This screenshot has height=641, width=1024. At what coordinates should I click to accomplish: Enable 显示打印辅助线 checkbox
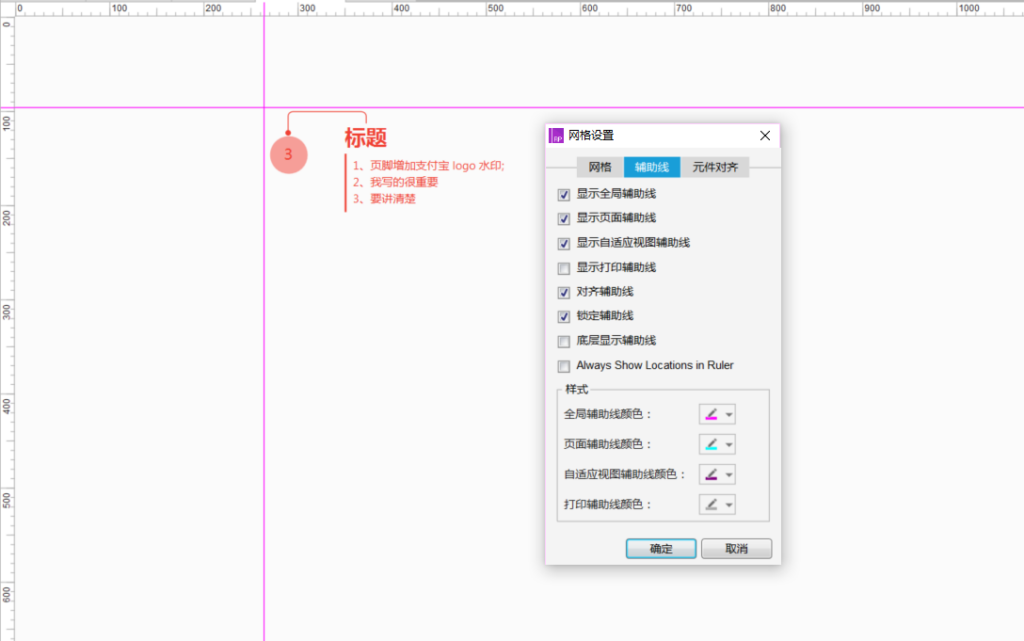click(x=564, y=268)
